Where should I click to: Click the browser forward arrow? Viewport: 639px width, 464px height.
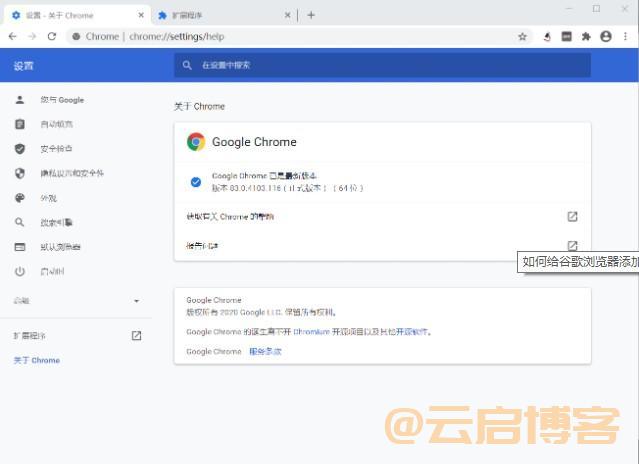(32, 36)
